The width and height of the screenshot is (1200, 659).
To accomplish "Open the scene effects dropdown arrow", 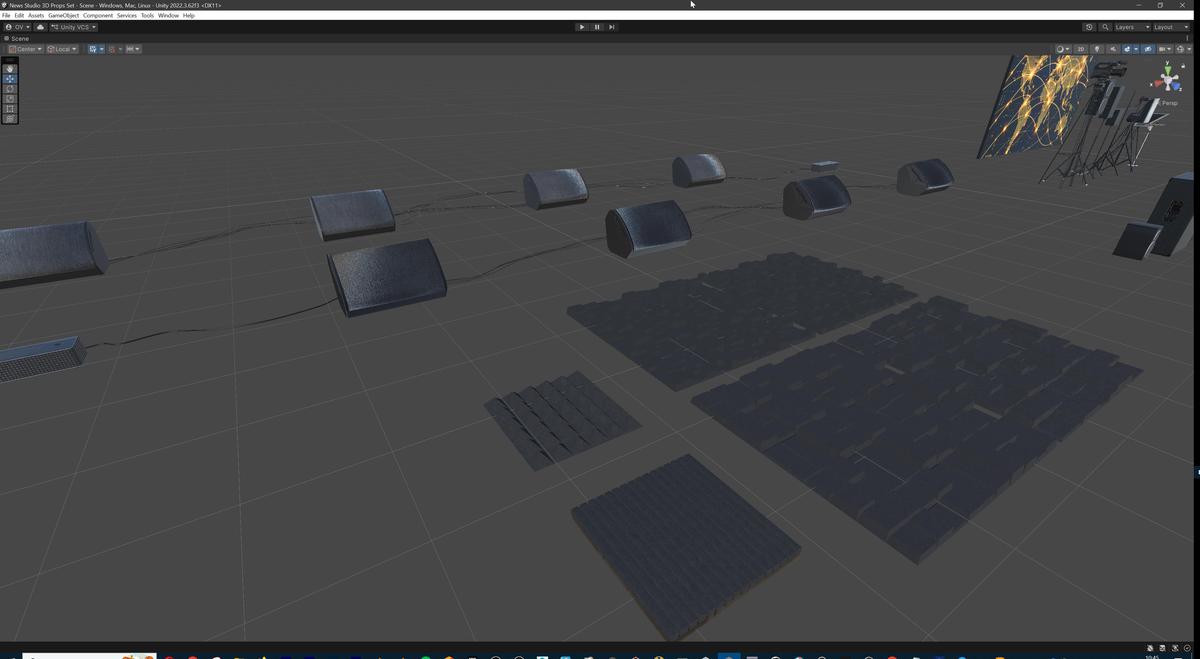I will coord(1136,49).
